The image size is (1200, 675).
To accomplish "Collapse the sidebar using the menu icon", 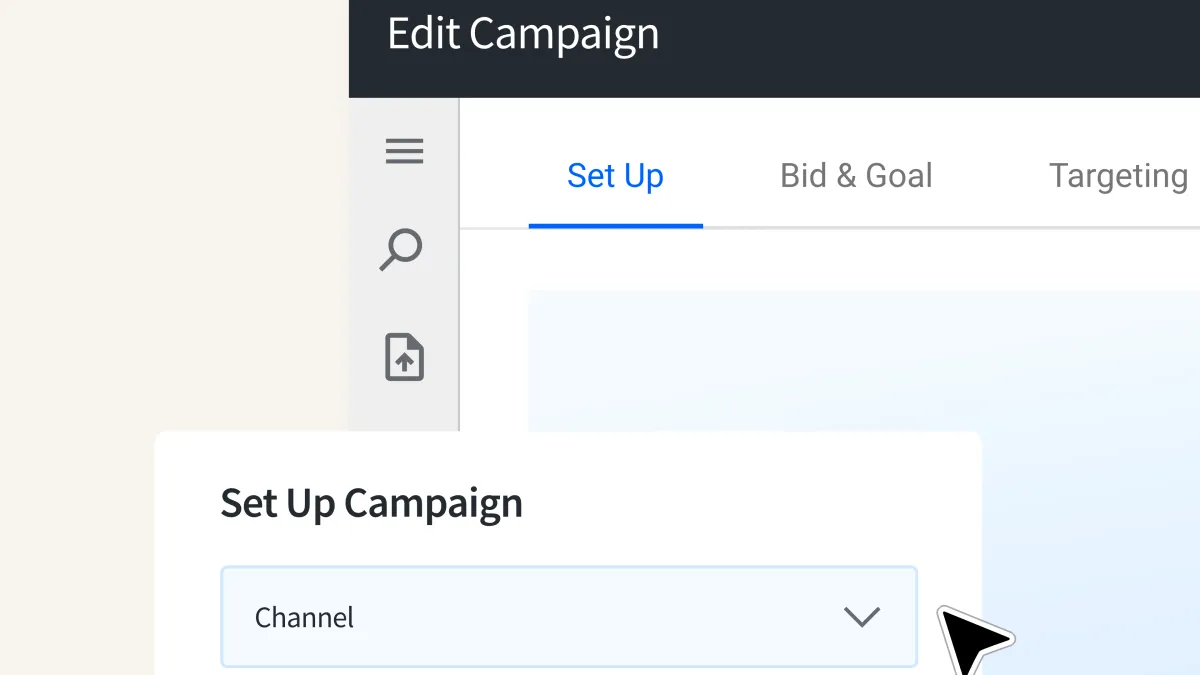I will point(404,151).
